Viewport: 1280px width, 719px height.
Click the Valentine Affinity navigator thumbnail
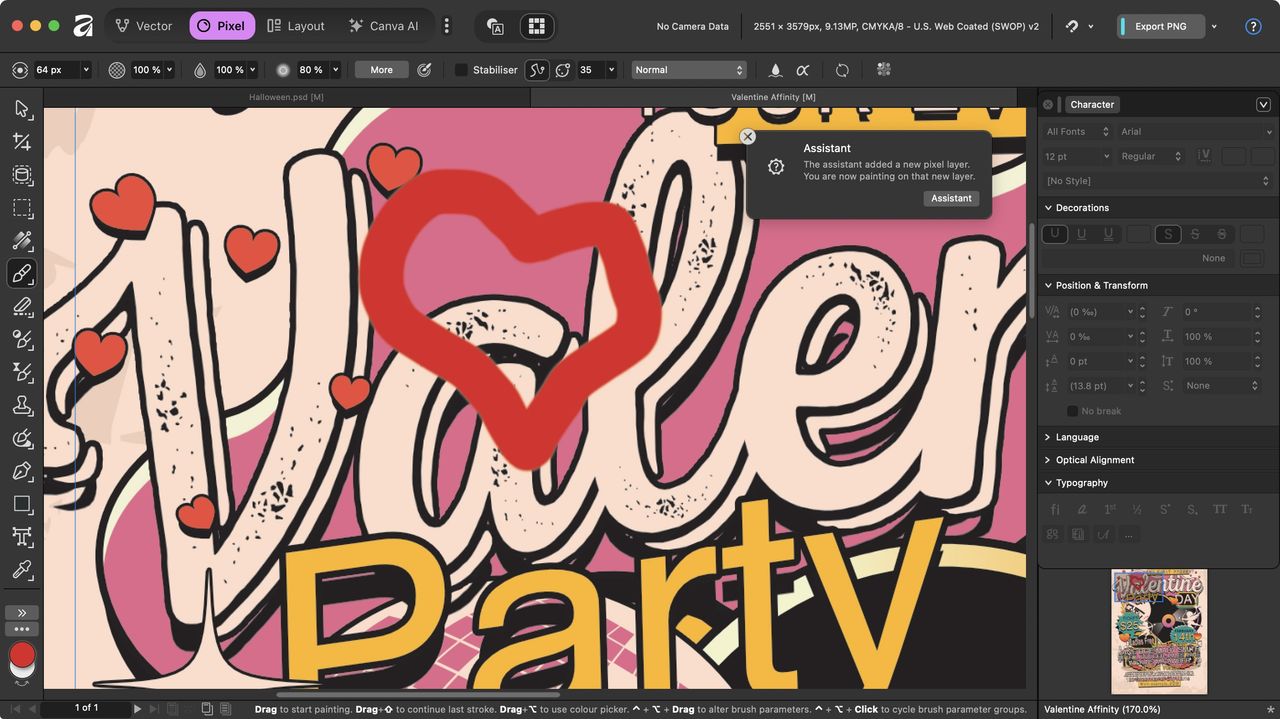coord(1160,631)
